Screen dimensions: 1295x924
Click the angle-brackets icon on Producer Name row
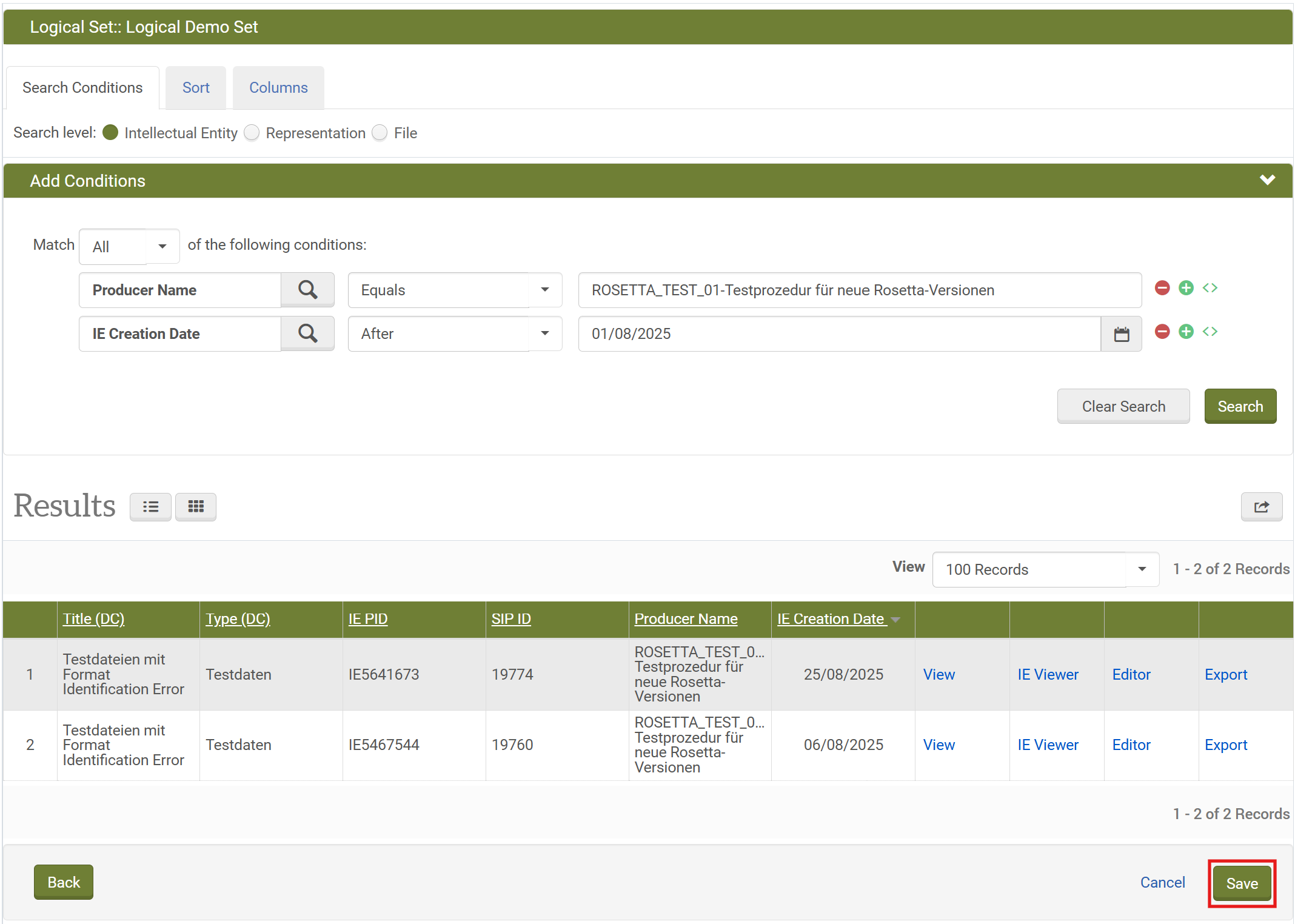click(1210, 288)
